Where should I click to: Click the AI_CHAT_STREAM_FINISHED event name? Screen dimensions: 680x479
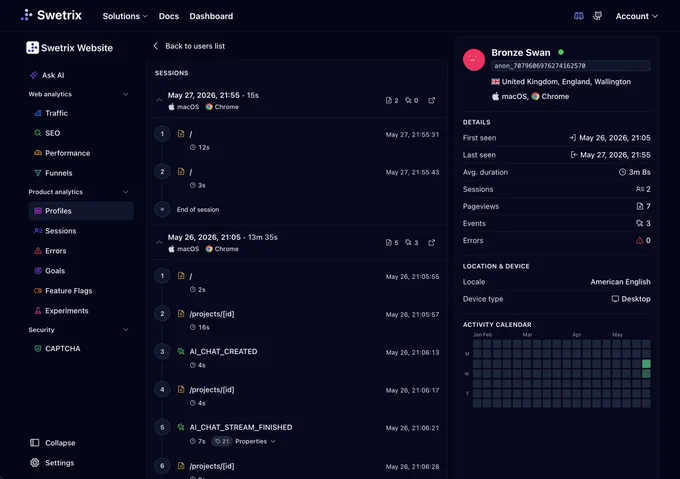(x=241, y=427)
